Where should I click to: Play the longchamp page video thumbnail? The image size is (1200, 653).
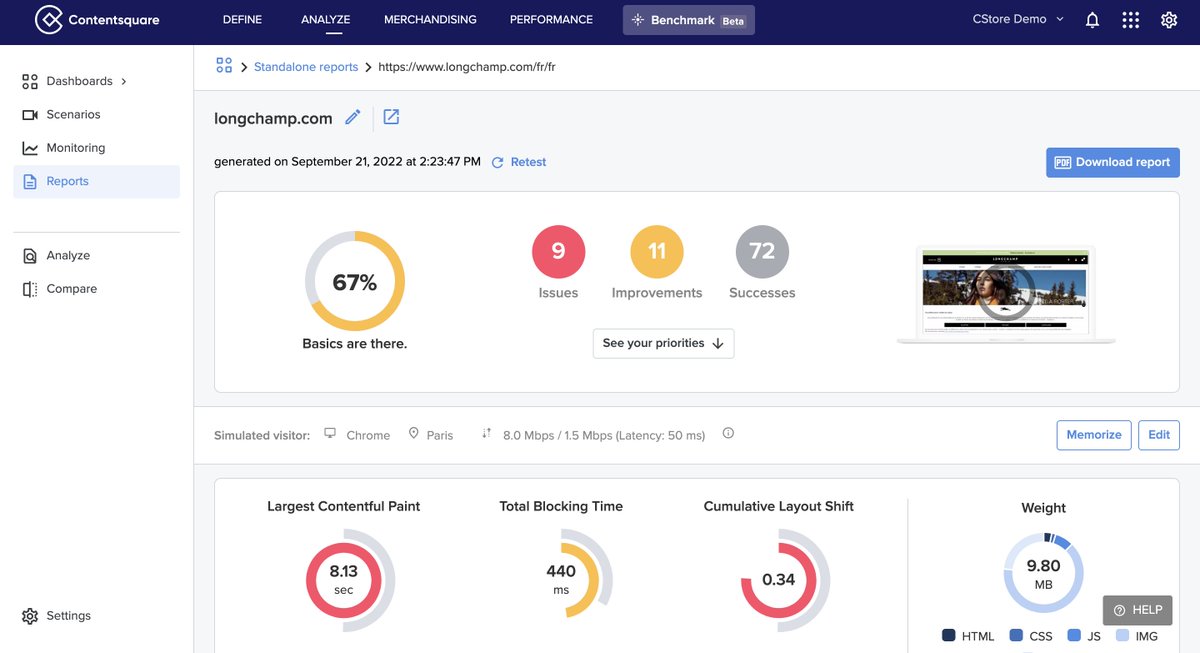click(1004, 295)
